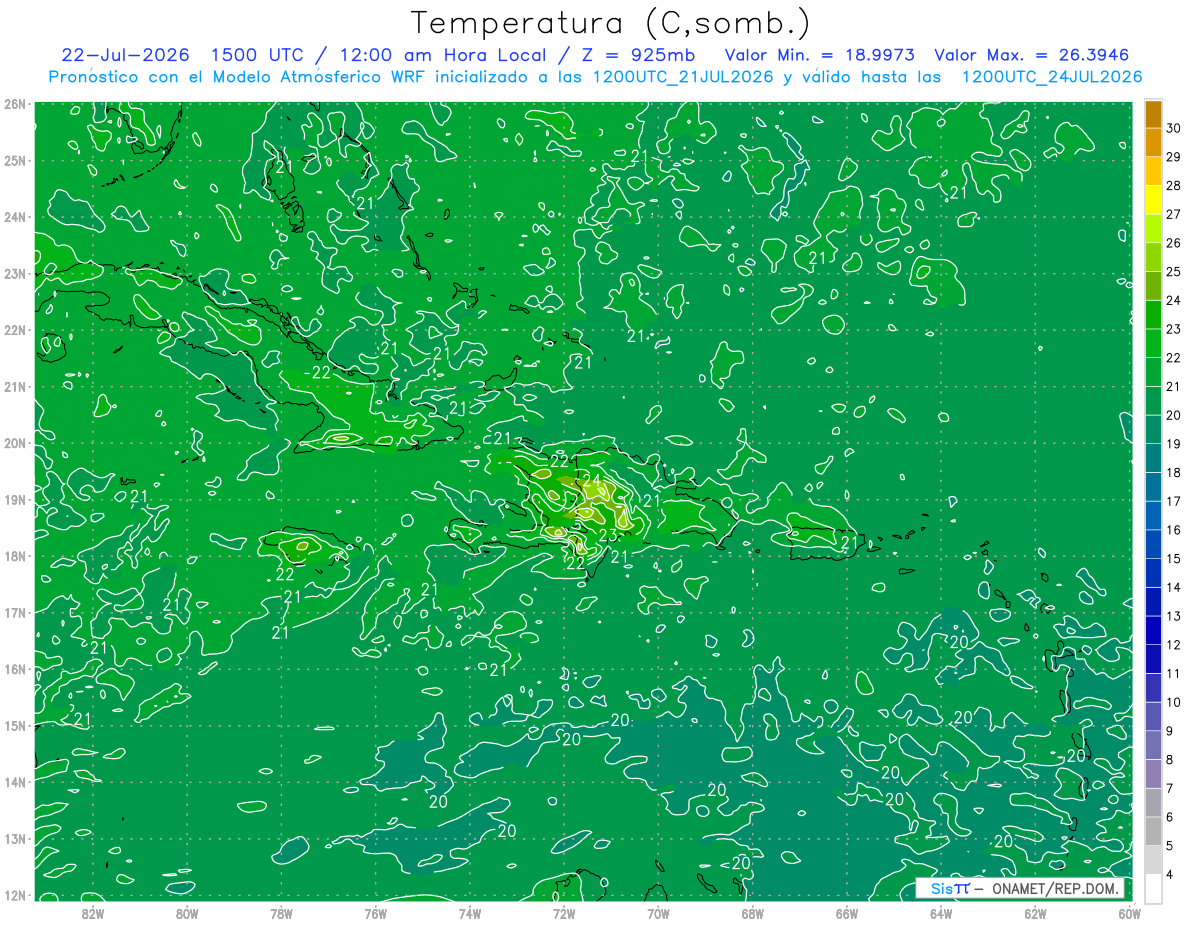This screenshot has height=927, width=1200.
Task: Click the colorbar label "17"
Action: [x=1174, y=501]
